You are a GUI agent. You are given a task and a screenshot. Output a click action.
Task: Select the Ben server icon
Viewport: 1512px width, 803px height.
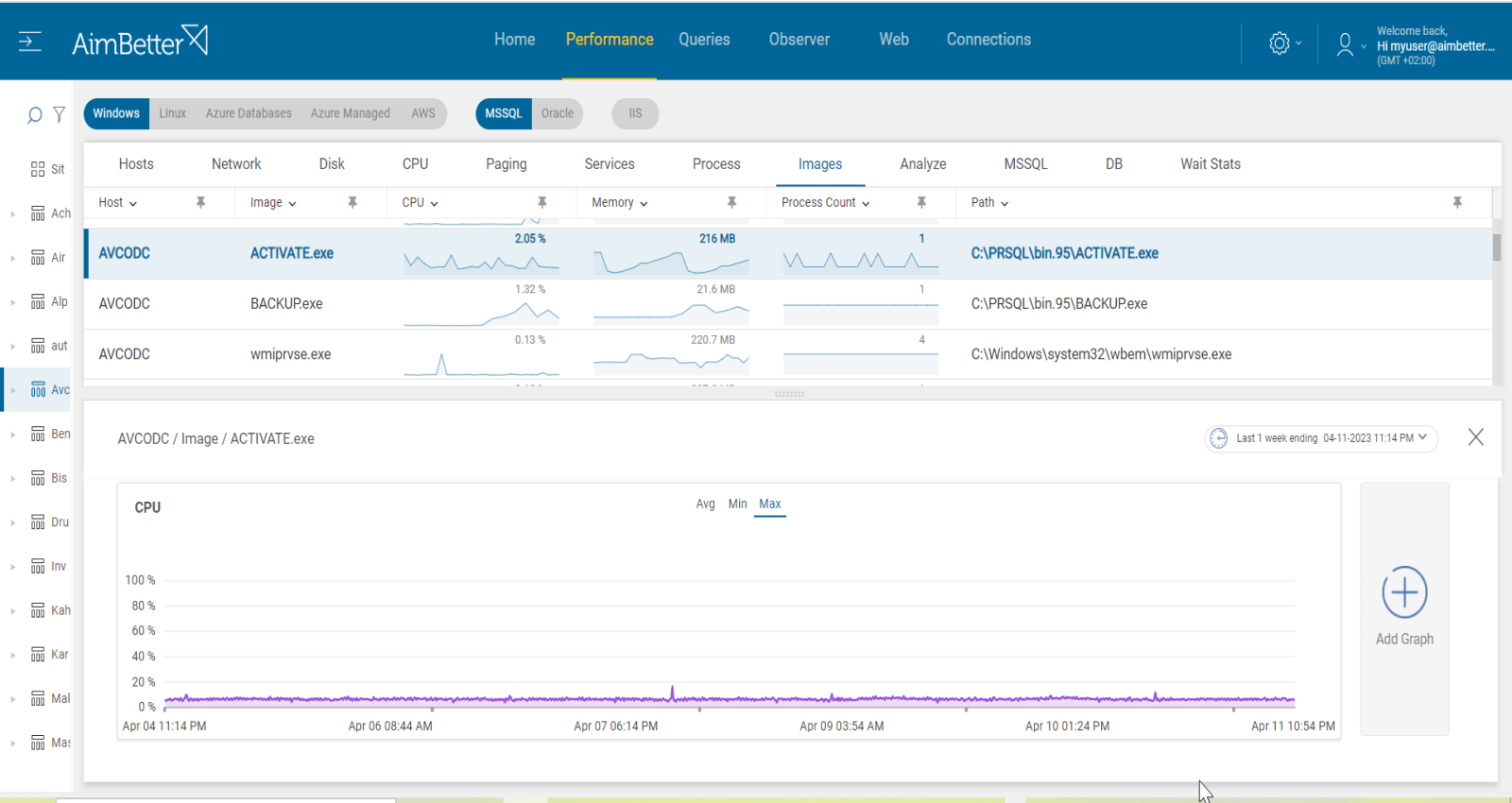pyautogui.click(x=38, y=435)
